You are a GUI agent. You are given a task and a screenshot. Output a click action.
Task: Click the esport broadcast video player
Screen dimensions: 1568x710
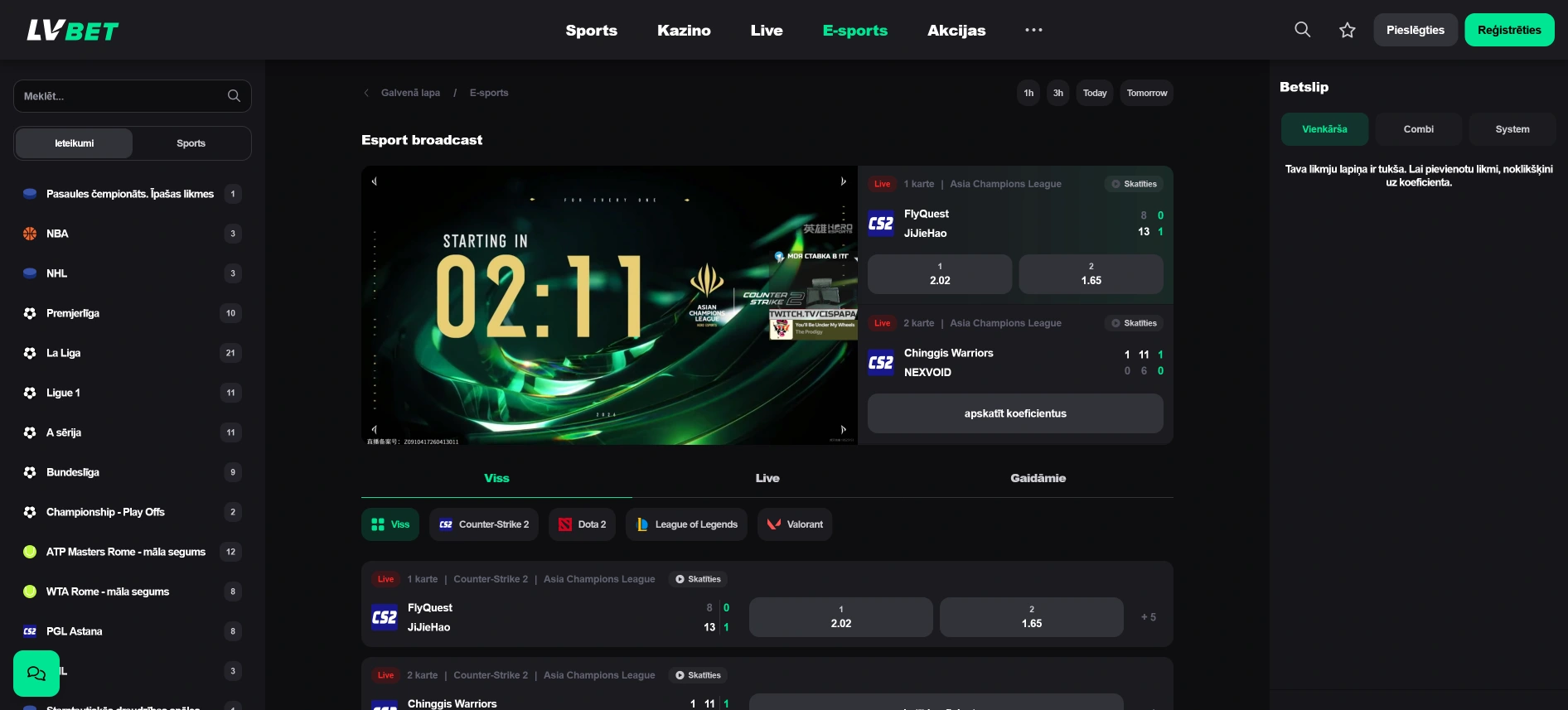(609, 305)
